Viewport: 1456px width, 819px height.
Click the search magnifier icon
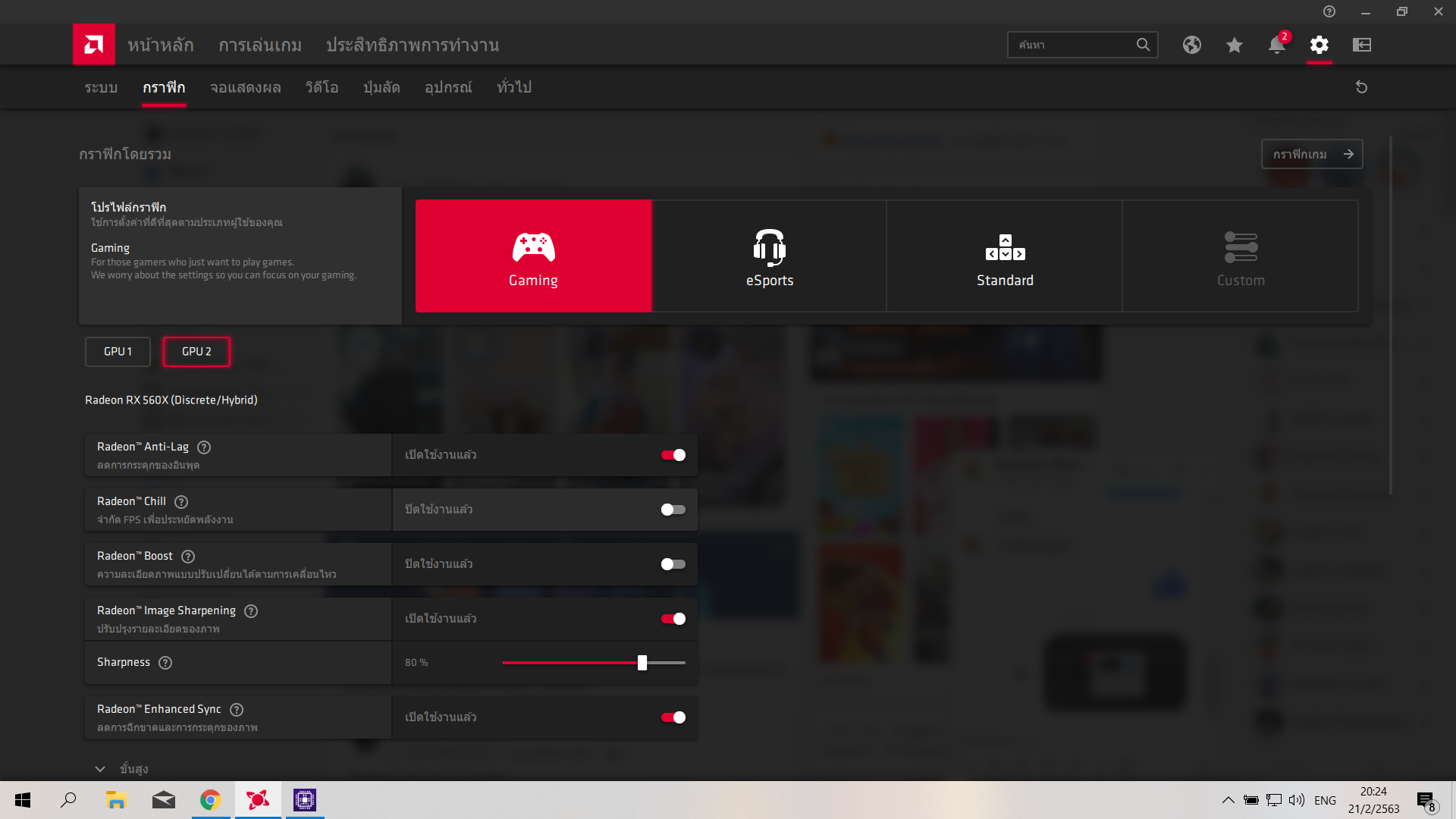(1143, 45)
